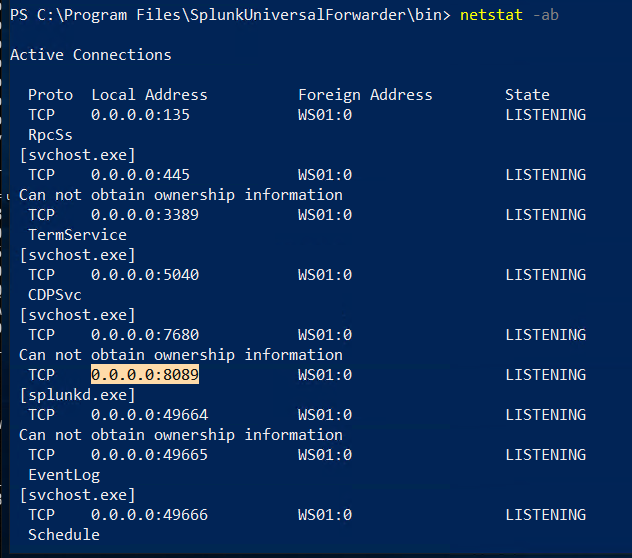Click the [splunkd.exe] process line
Viewport: 632px width, 558px height.
coord(77,395)
